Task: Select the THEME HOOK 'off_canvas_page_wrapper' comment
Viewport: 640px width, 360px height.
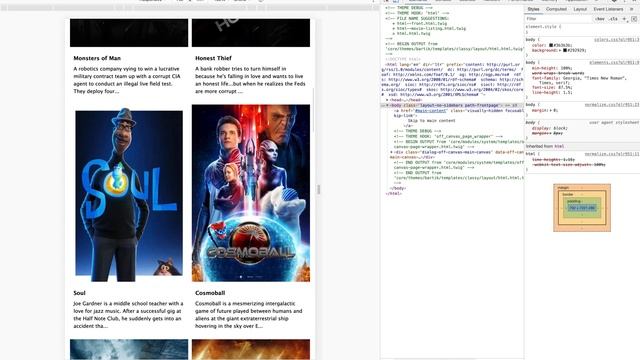Action: [x=448, y=136]
